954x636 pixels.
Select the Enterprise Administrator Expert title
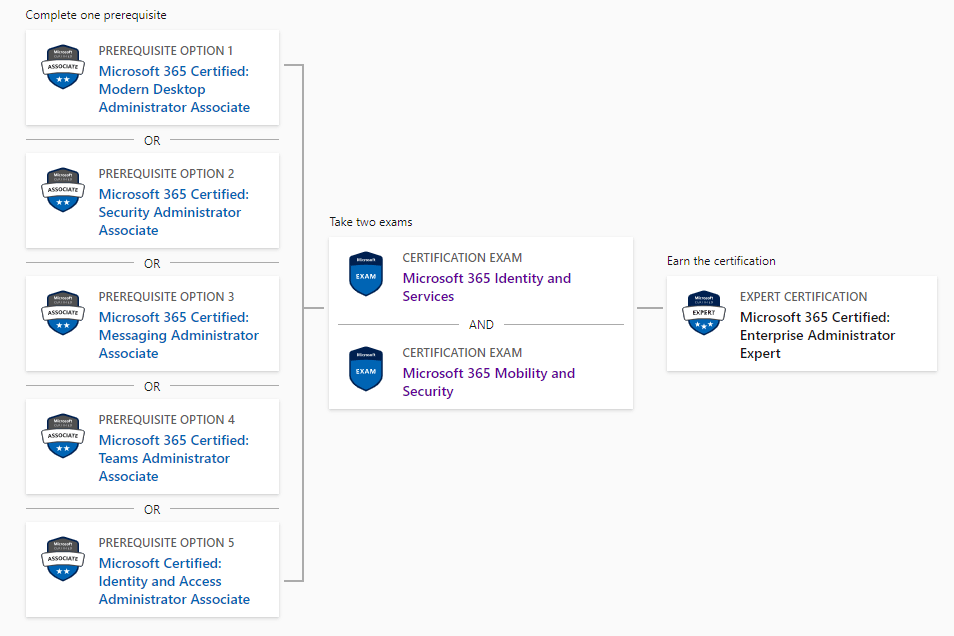click(817, 335)
